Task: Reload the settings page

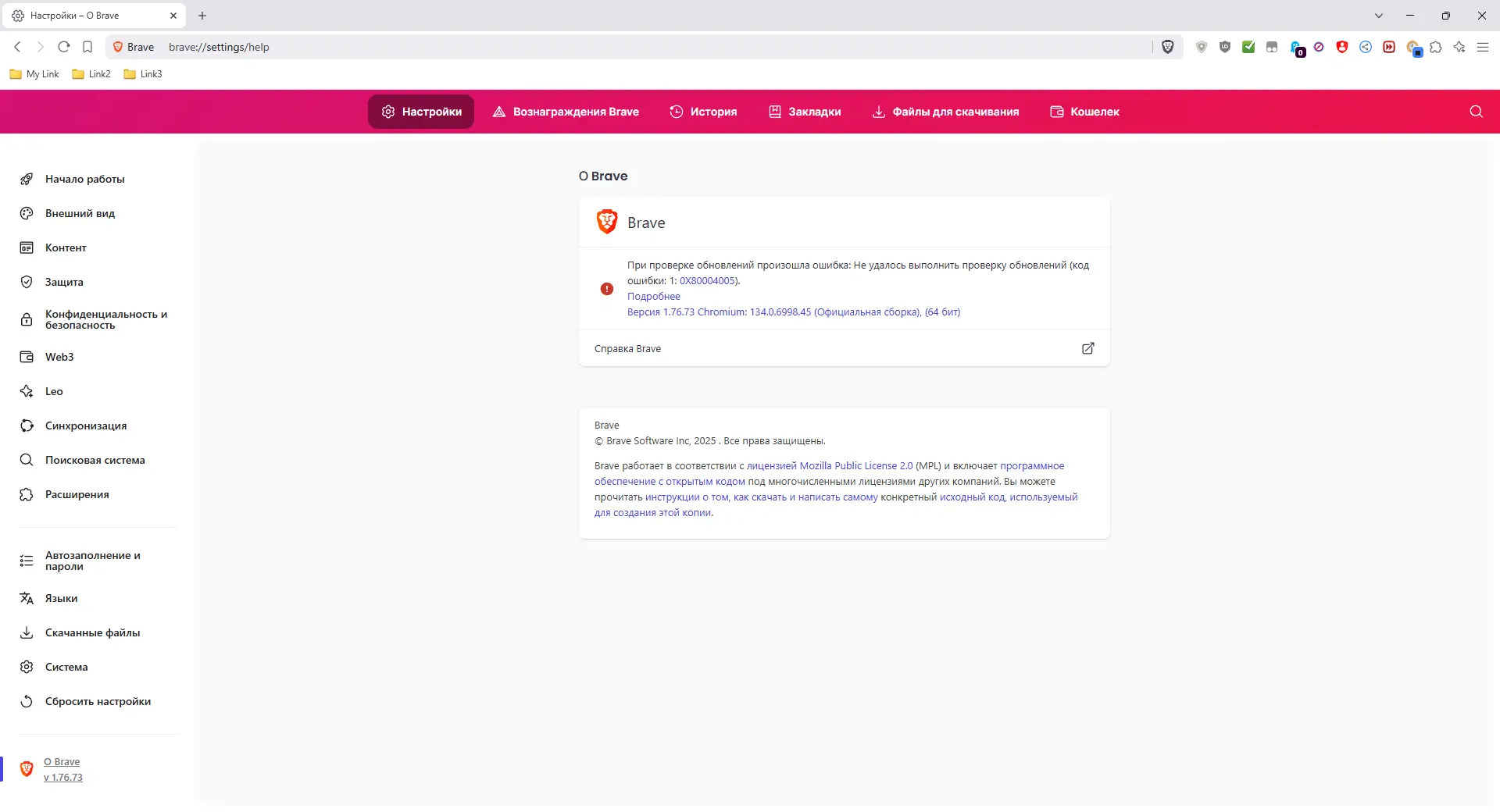Action: point(64,47)
